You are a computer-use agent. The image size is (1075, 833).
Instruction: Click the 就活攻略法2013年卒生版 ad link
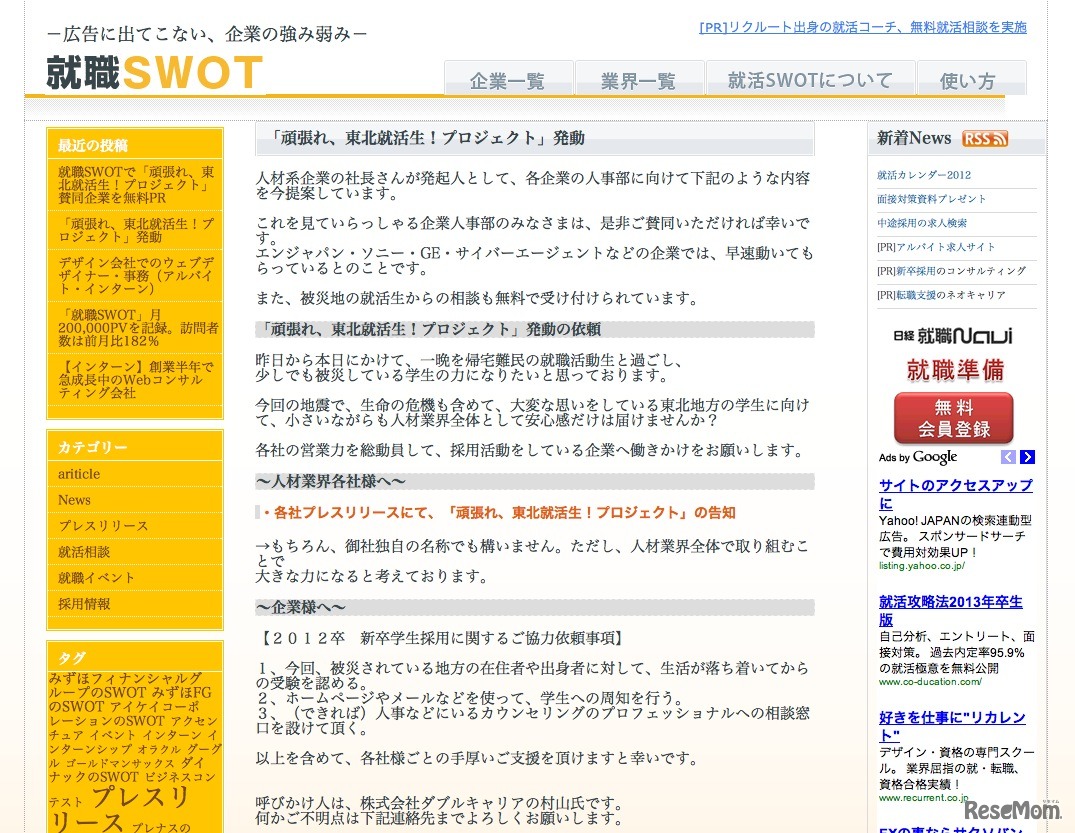pos(950,610)
